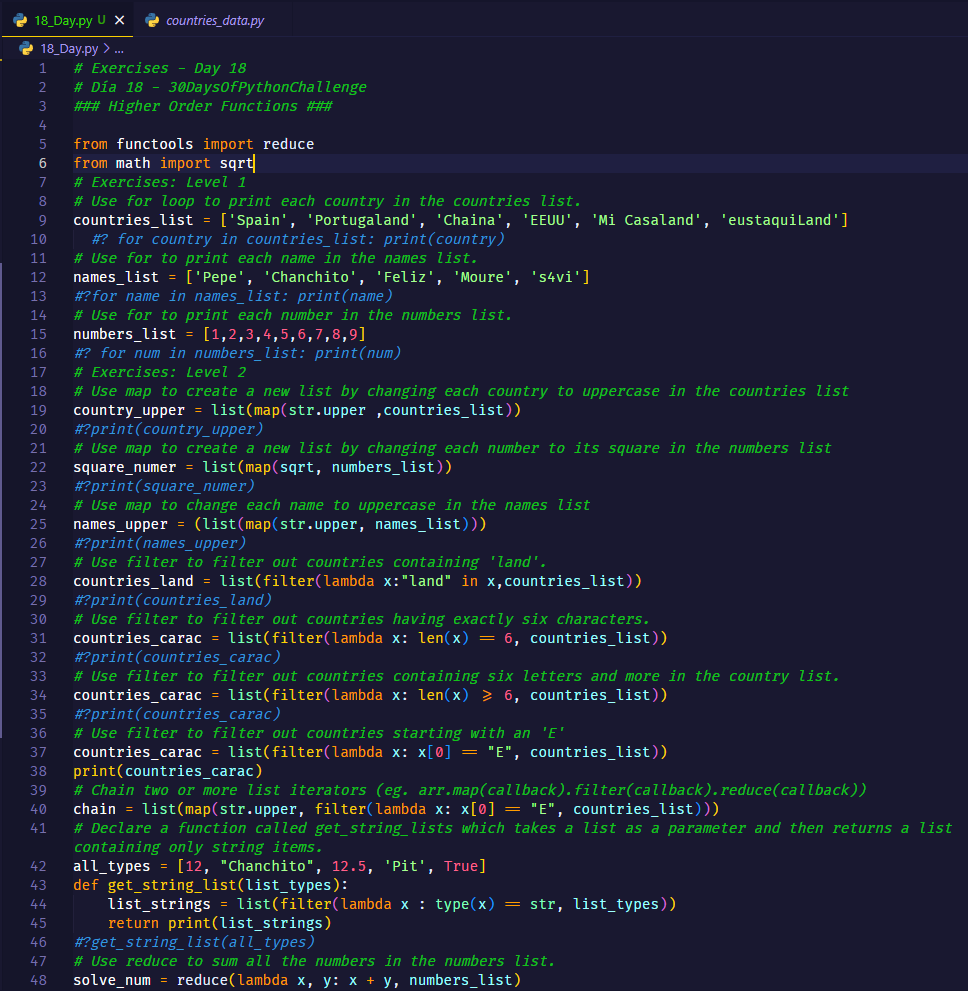Close the 18_Day.py tab
The image size is (968, 991).
[x=119, y=20]
